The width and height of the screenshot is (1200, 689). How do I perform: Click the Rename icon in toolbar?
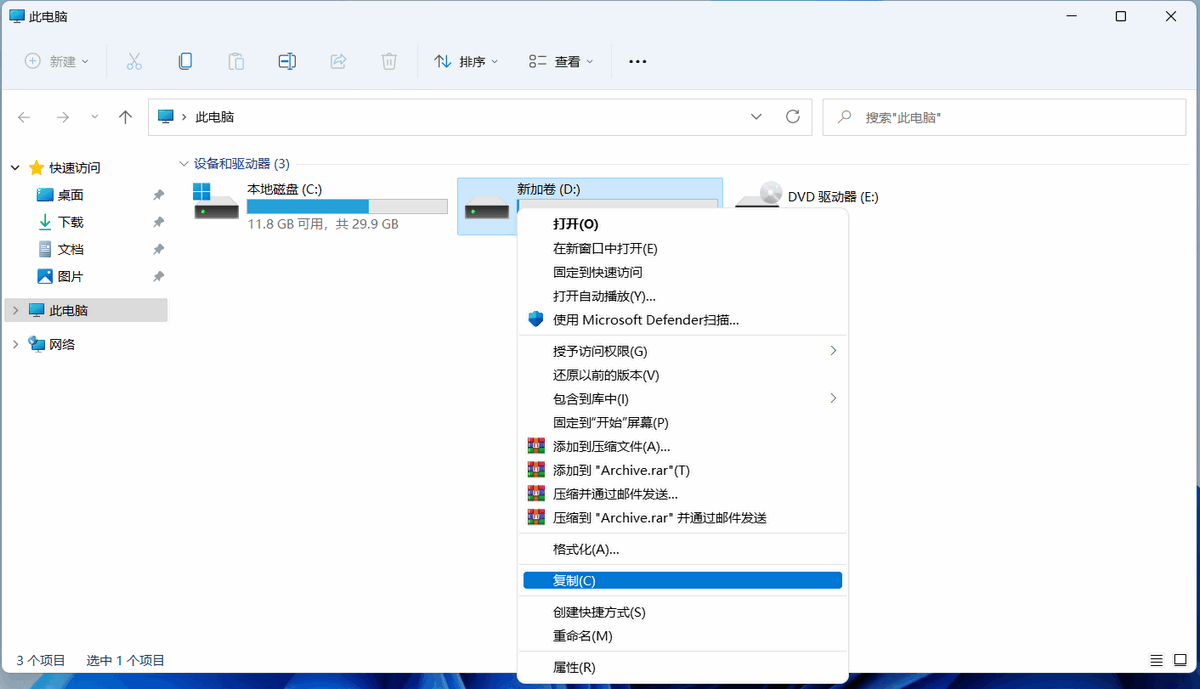pos(287,61)
